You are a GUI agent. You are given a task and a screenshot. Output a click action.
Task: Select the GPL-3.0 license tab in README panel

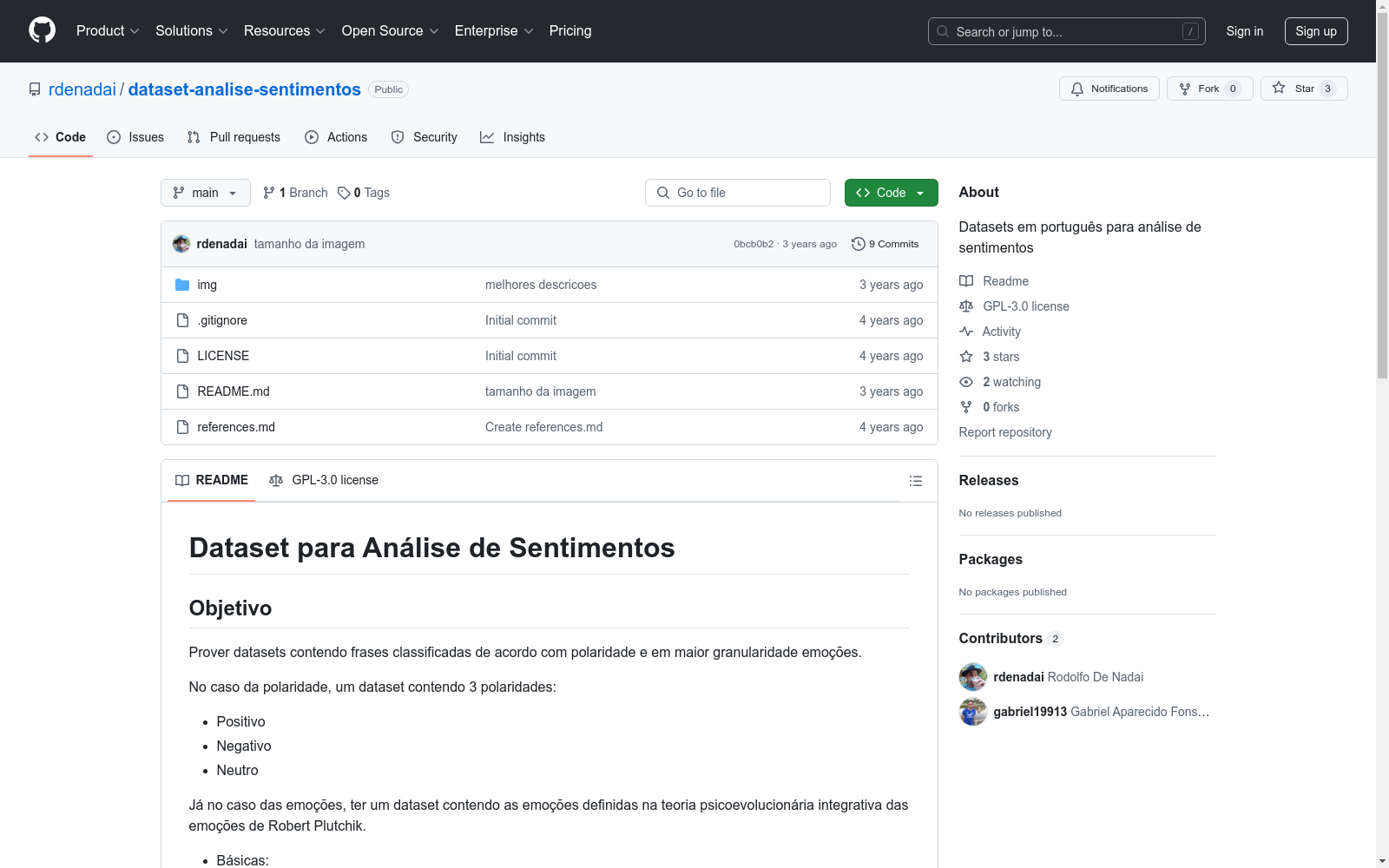tap(324, 480)
